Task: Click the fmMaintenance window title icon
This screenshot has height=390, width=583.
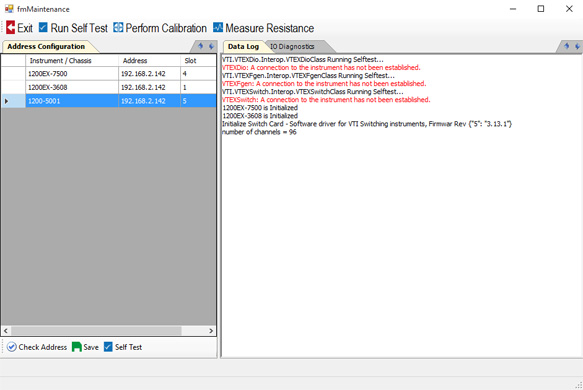Action: tap(9, 9)
